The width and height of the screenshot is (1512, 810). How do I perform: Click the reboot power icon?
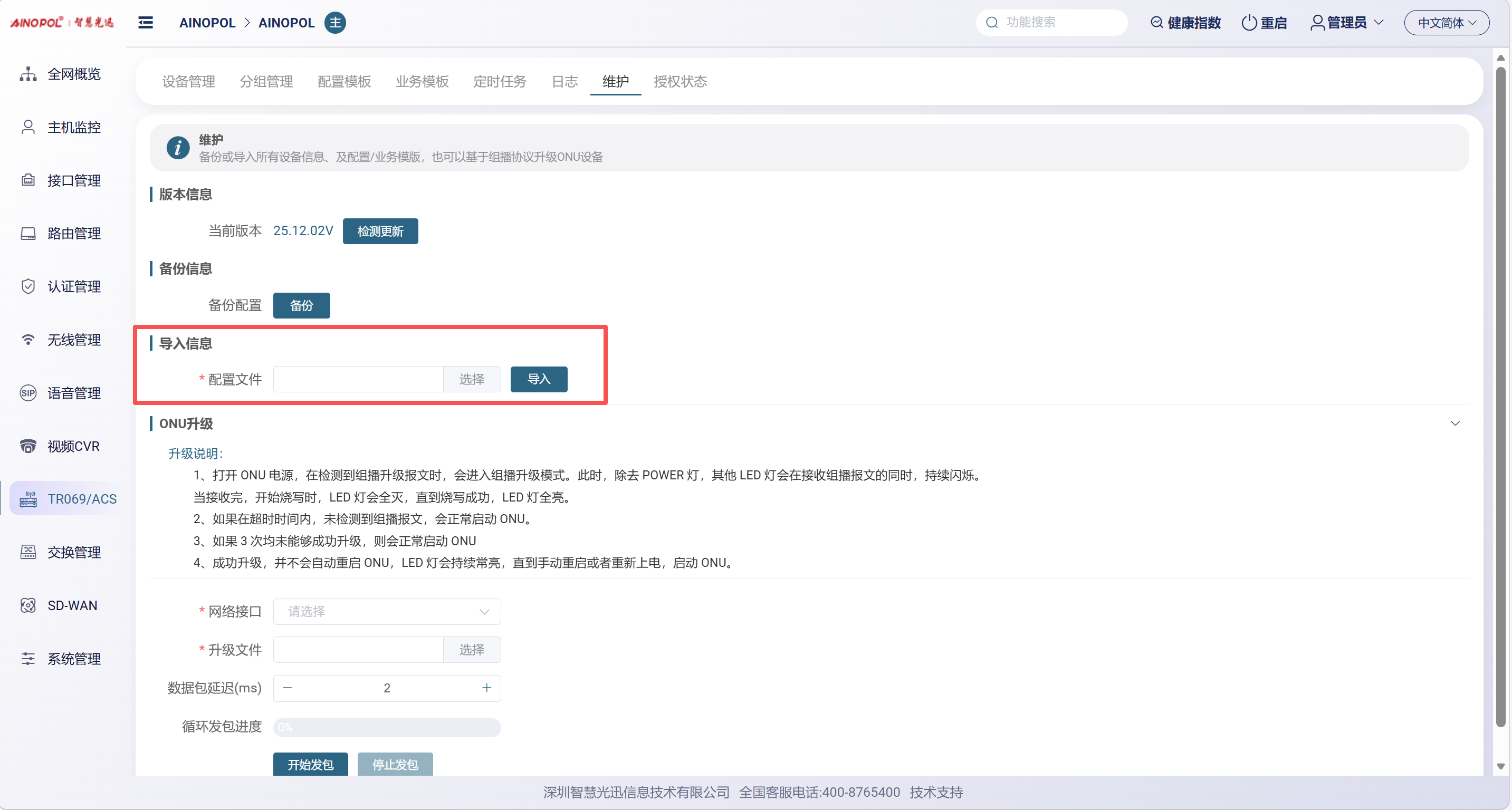pos(1248,22)
